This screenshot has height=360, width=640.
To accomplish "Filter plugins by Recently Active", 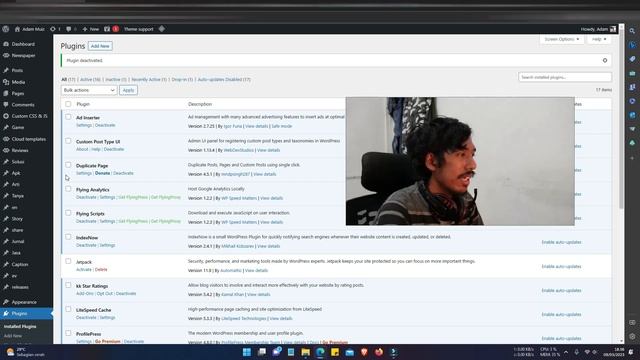I will (149, 80).
